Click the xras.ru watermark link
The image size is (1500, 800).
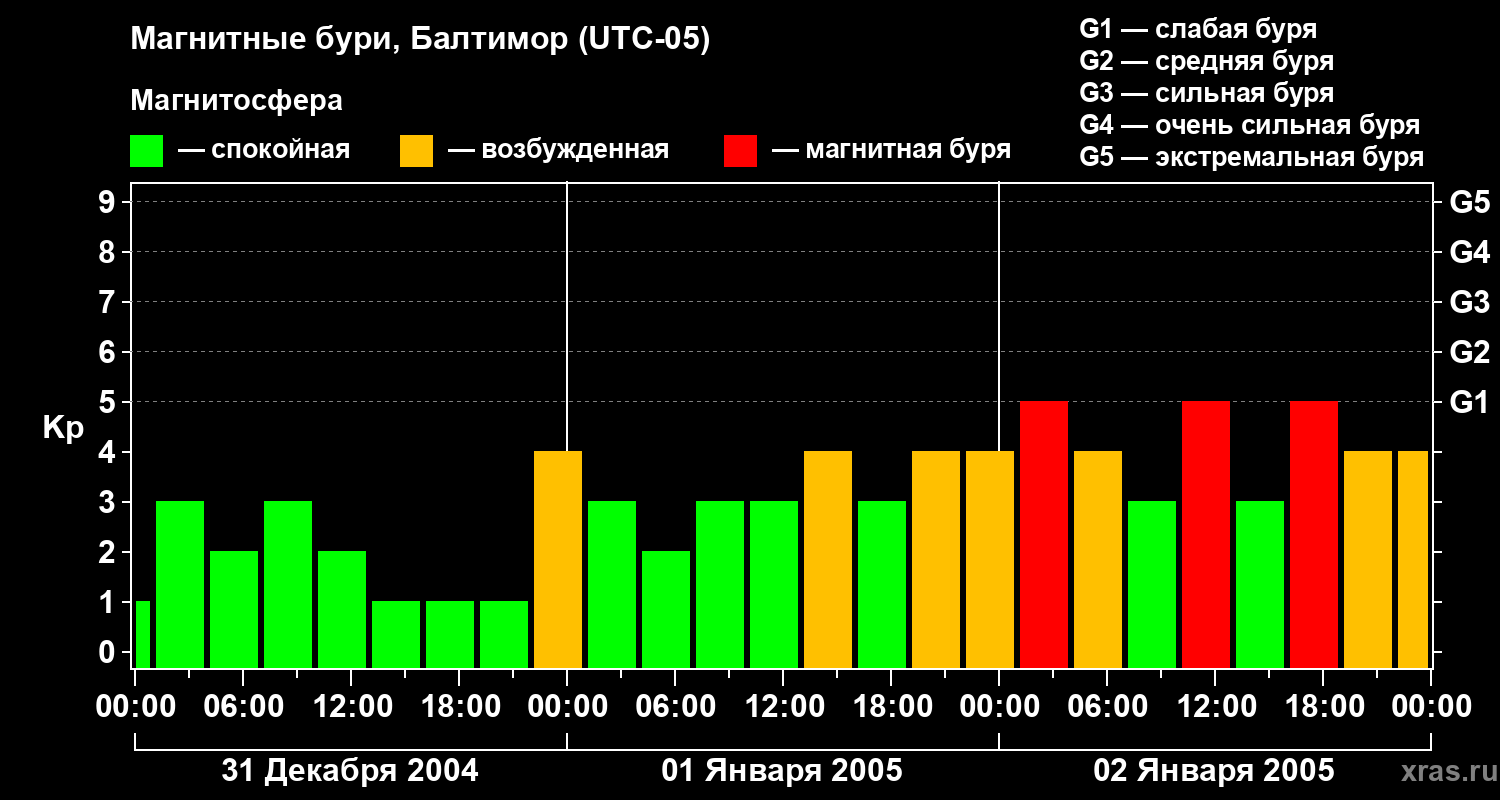[1444, 771]
